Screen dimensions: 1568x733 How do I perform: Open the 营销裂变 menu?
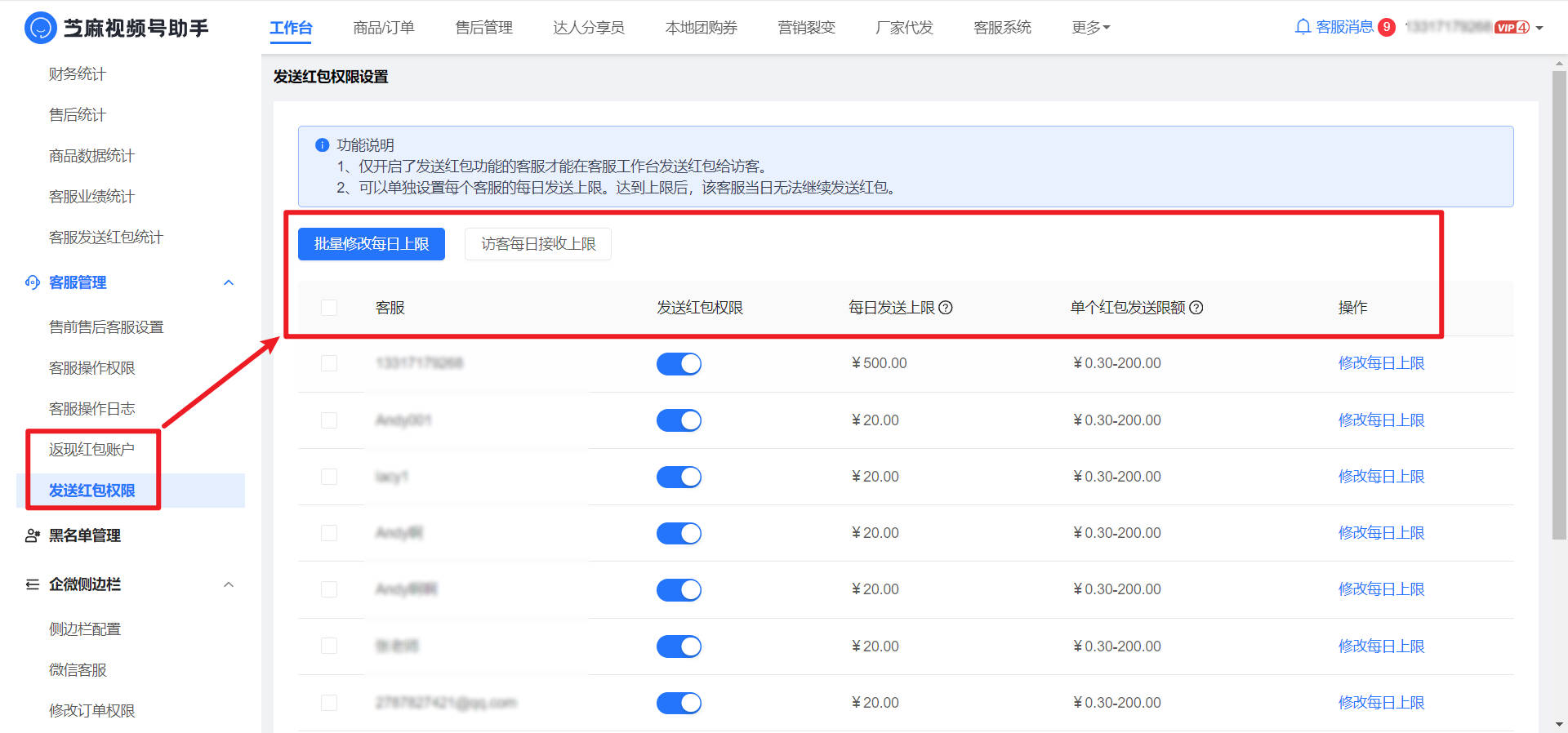pos(807,28)
